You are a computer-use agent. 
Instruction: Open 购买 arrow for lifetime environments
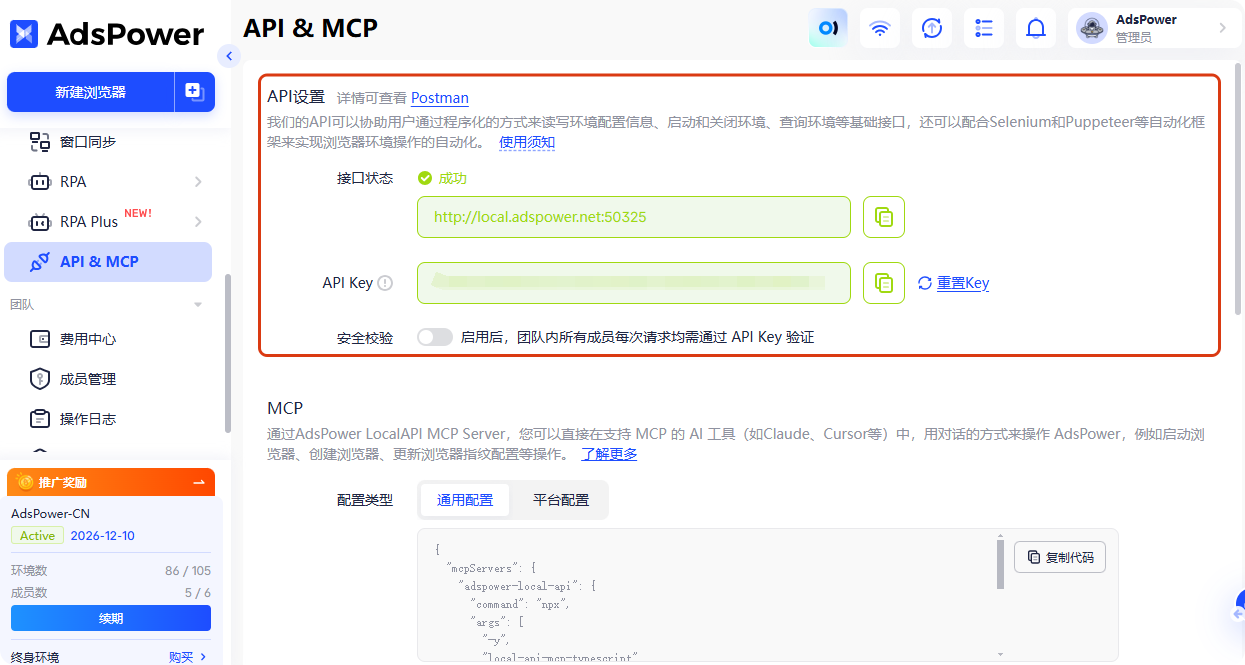point(204,657)
